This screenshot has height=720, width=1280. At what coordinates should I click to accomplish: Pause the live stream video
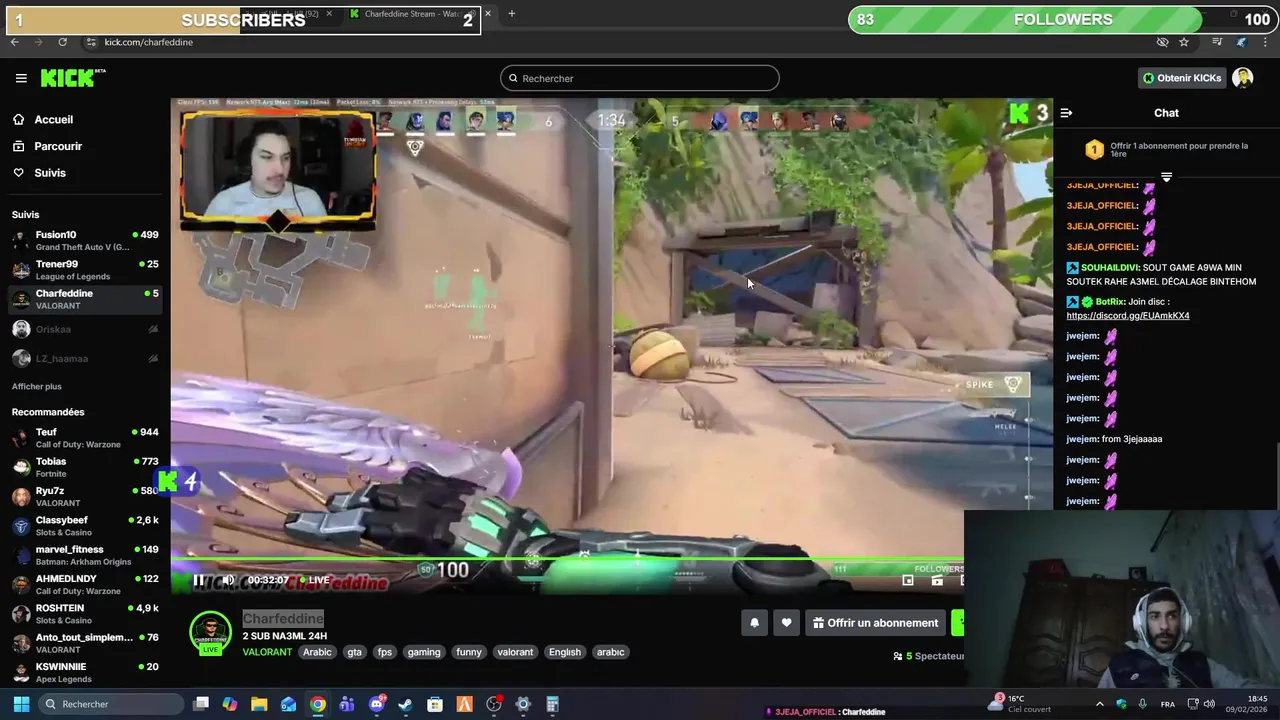pyautogui.click(x=198, y=580)
